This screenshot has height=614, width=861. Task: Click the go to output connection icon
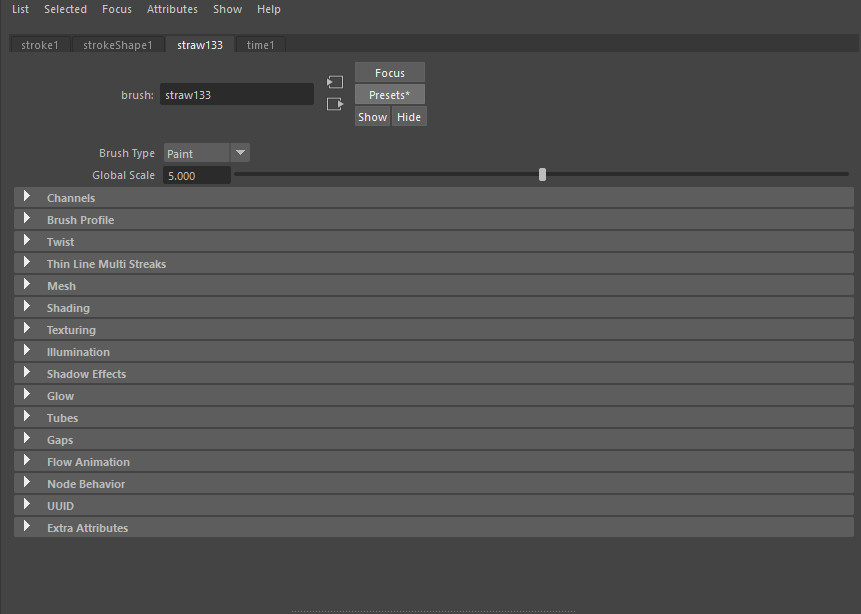334,104
